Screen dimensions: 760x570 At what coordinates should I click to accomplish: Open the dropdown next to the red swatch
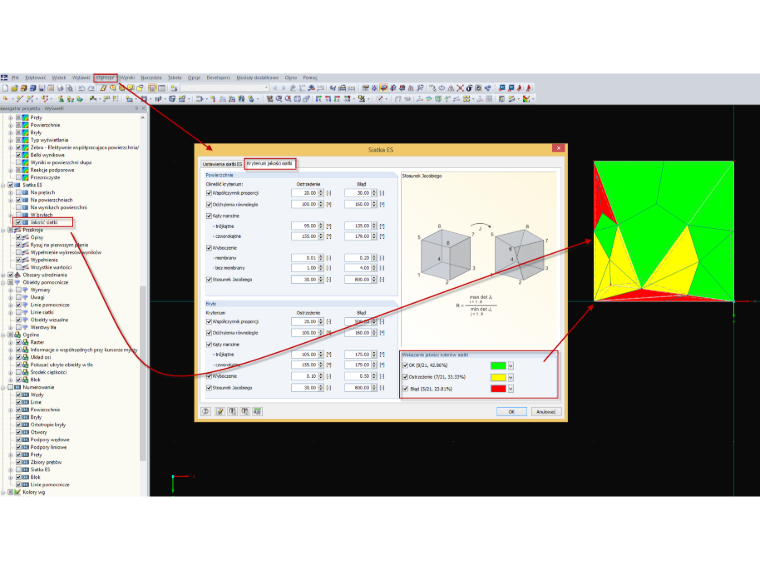[510, 389]
